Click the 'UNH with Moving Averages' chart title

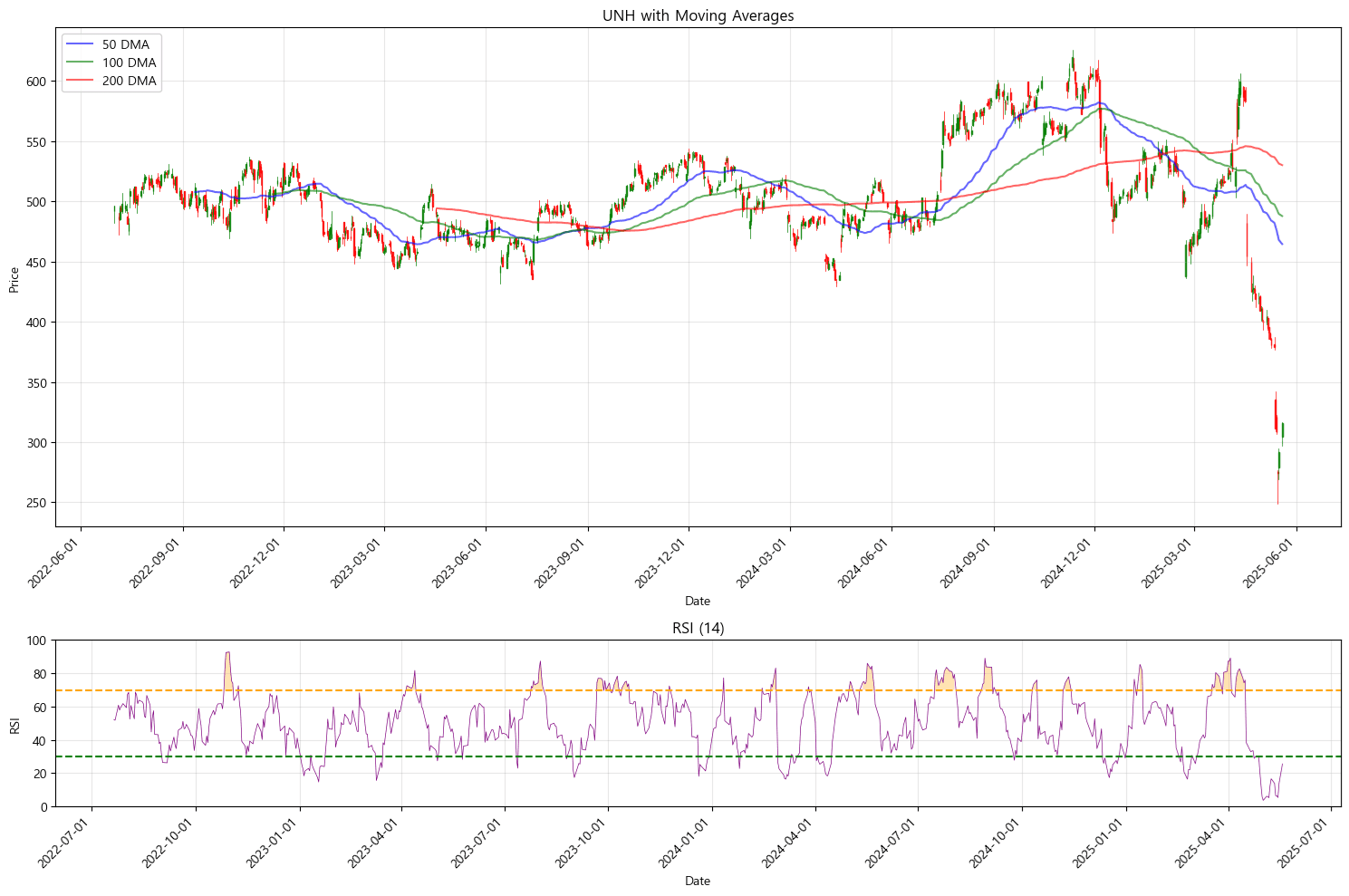698,15
